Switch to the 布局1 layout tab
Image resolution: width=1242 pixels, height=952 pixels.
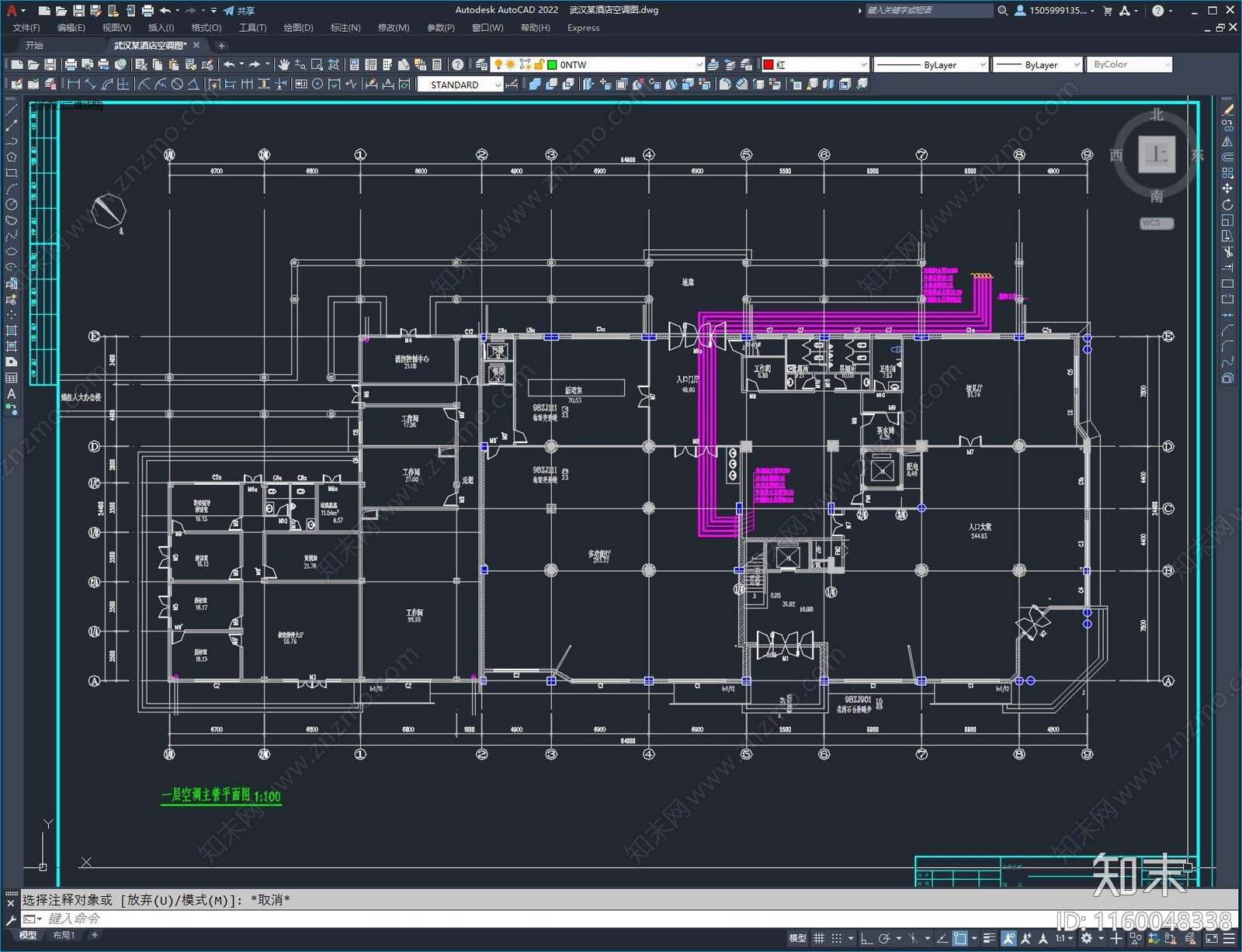point(64,935)
